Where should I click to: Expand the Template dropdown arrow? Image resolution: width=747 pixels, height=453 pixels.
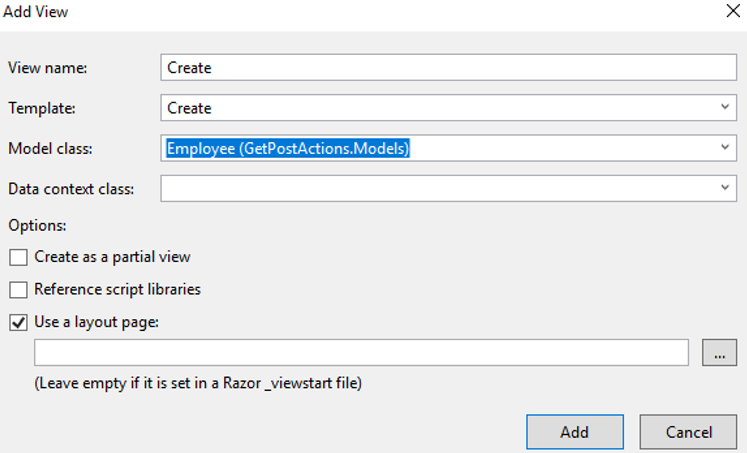pyautogui.click(x=725, y=107)
